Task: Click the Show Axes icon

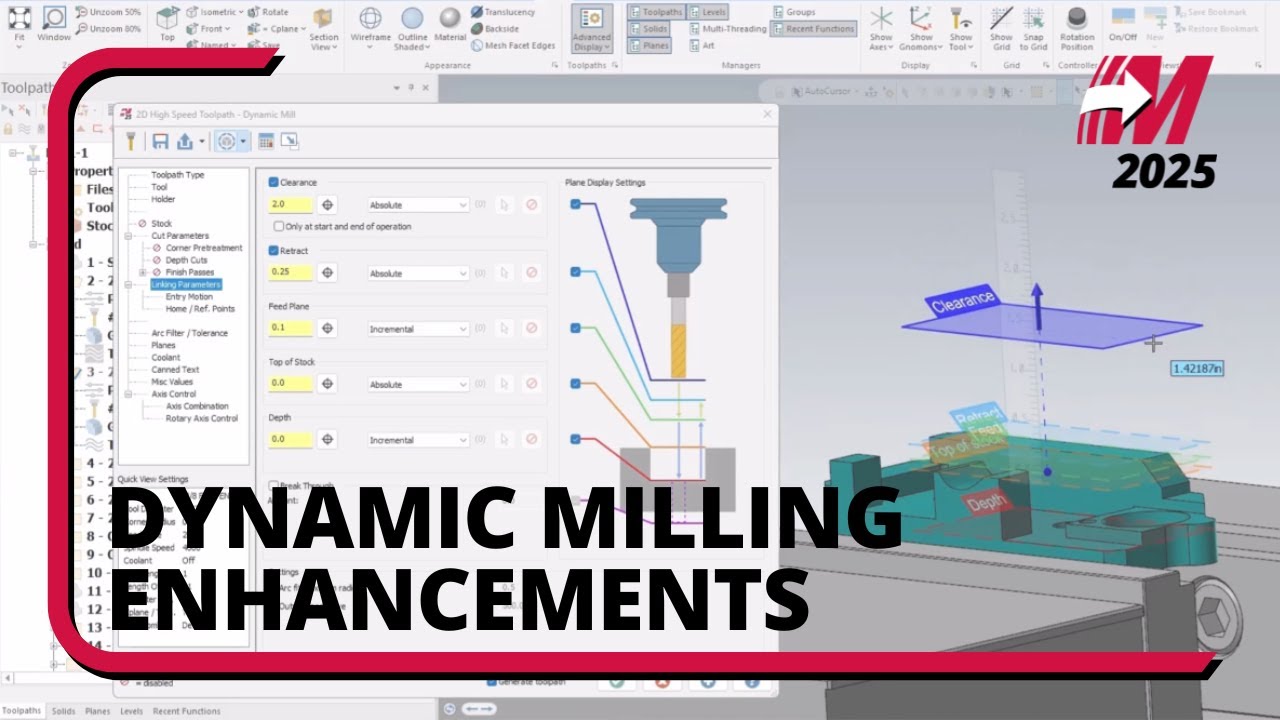Action: 881,18
